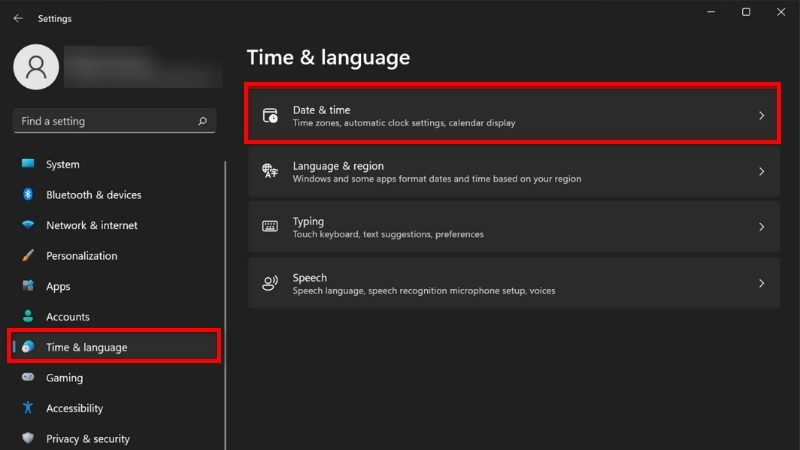The width and height of the screenshot is (800, 450).
Task: Open Network & internet section
Action: (x=116, y=225)
